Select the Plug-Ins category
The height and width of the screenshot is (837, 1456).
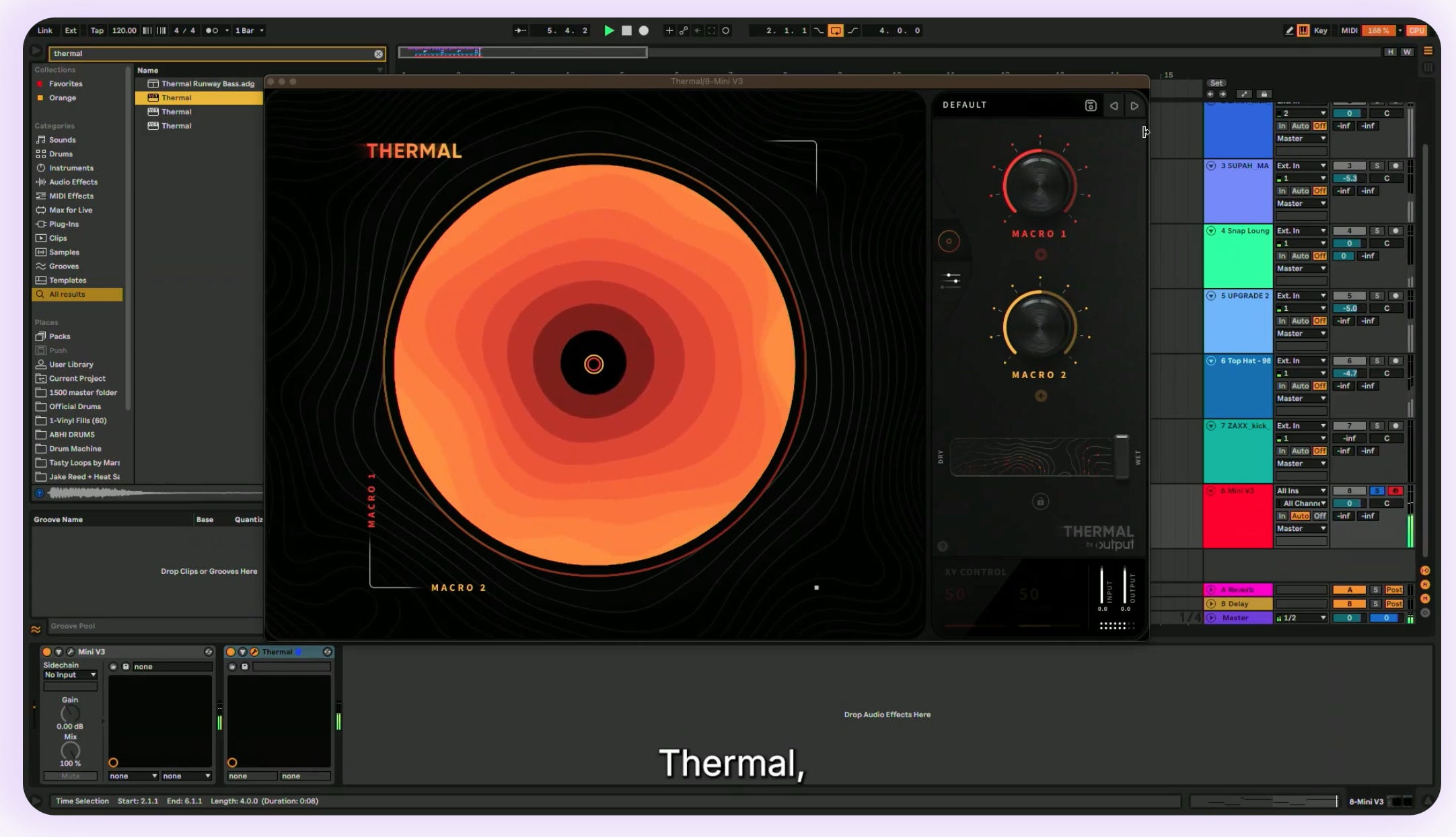point(64,224)
